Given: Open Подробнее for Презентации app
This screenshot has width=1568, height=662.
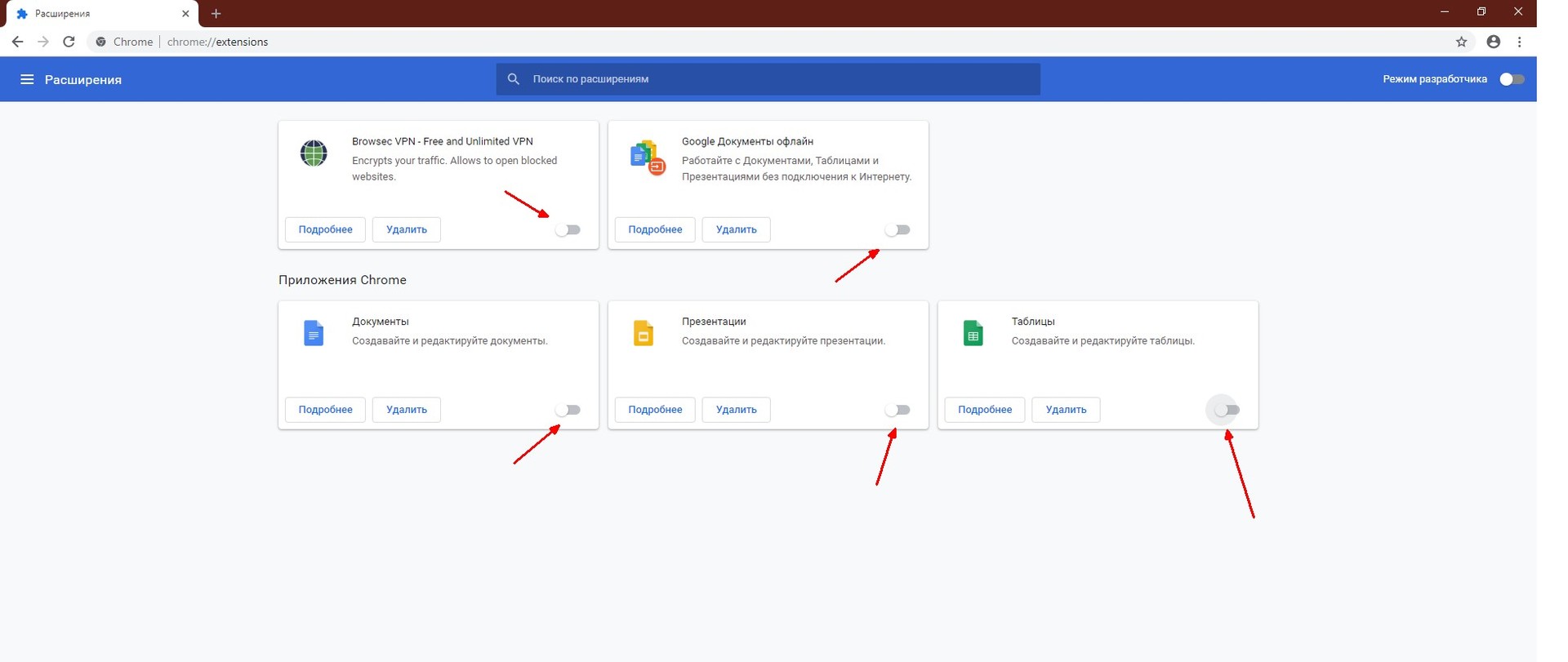Looking at the screenshot, I should 655,410.
